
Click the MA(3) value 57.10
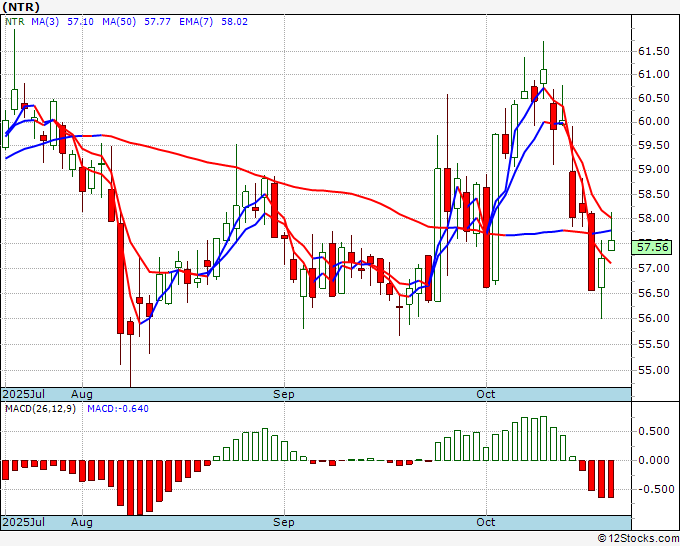(x=80, y=22)
